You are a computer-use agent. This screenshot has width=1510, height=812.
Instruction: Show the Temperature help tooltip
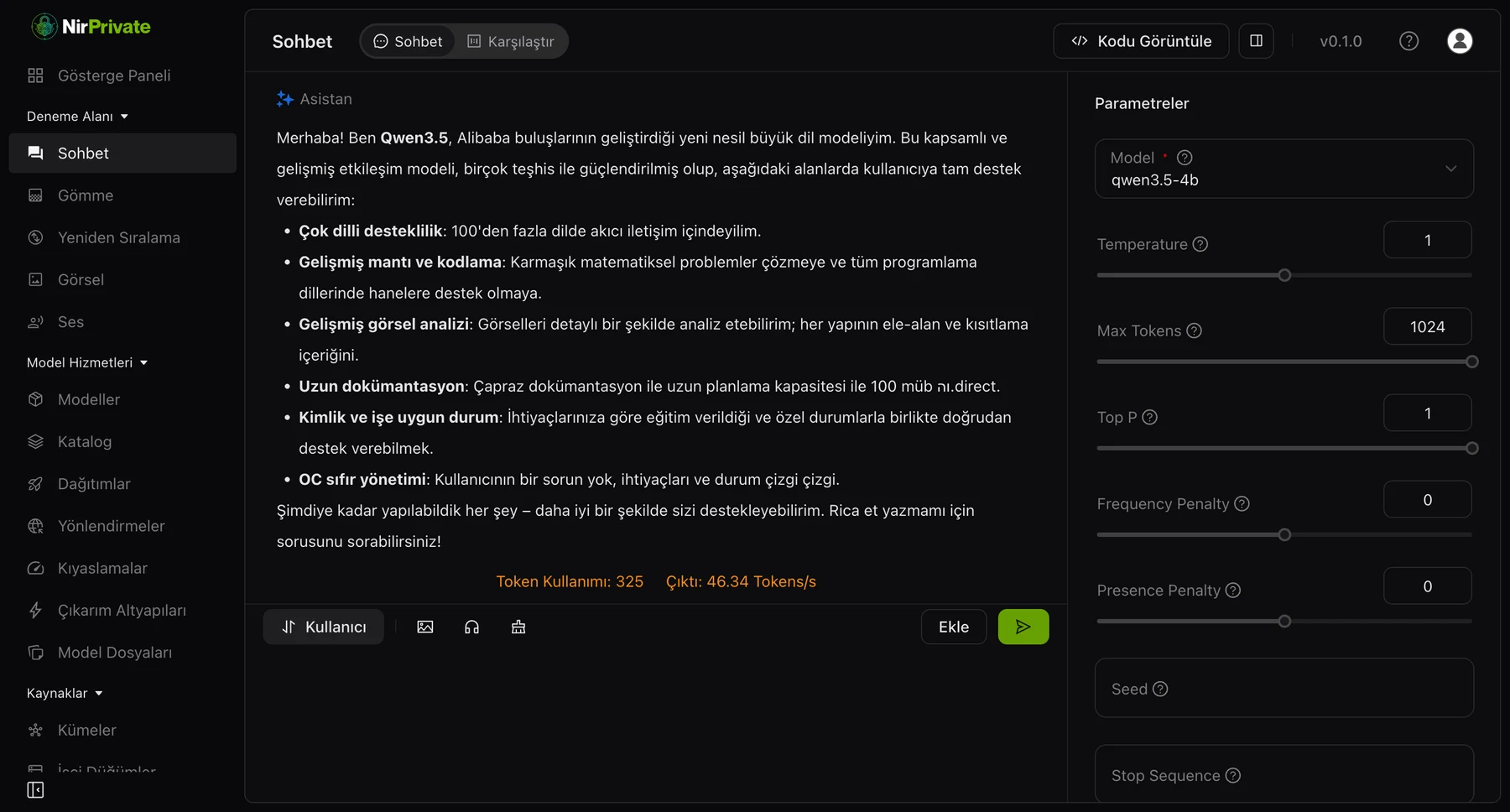point(1200,244)
